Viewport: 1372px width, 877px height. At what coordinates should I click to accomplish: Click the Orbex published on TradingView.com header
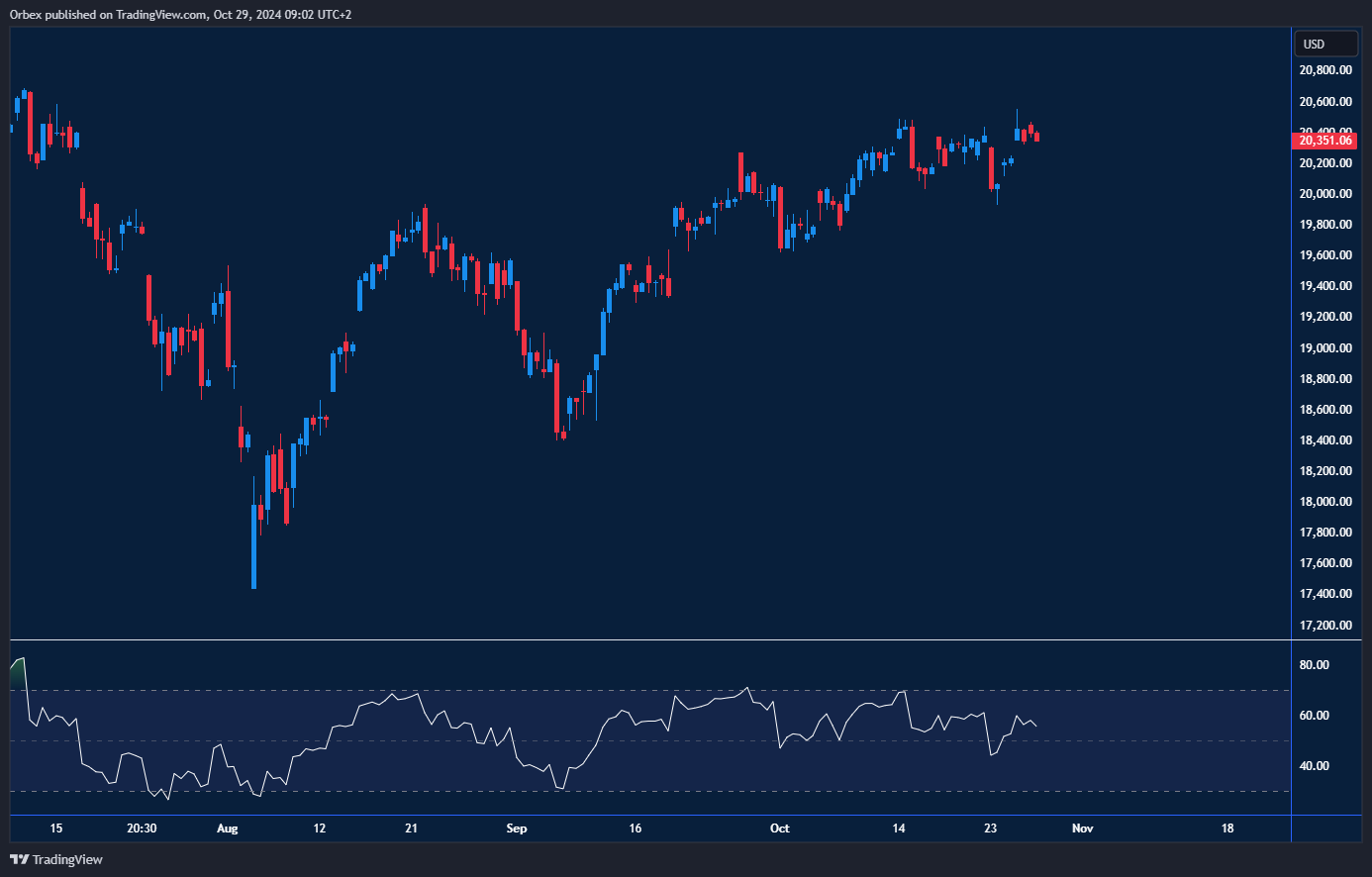point(180,14)
